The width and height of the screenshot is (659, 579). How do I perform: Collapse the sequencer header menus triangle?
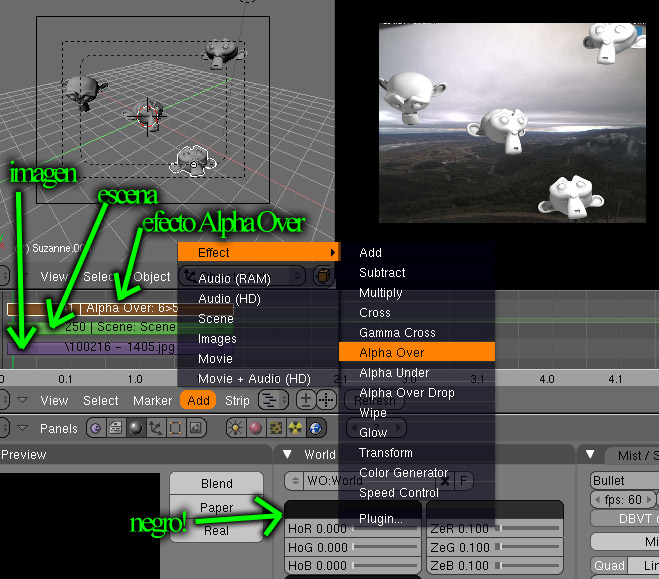click(22, 400)
